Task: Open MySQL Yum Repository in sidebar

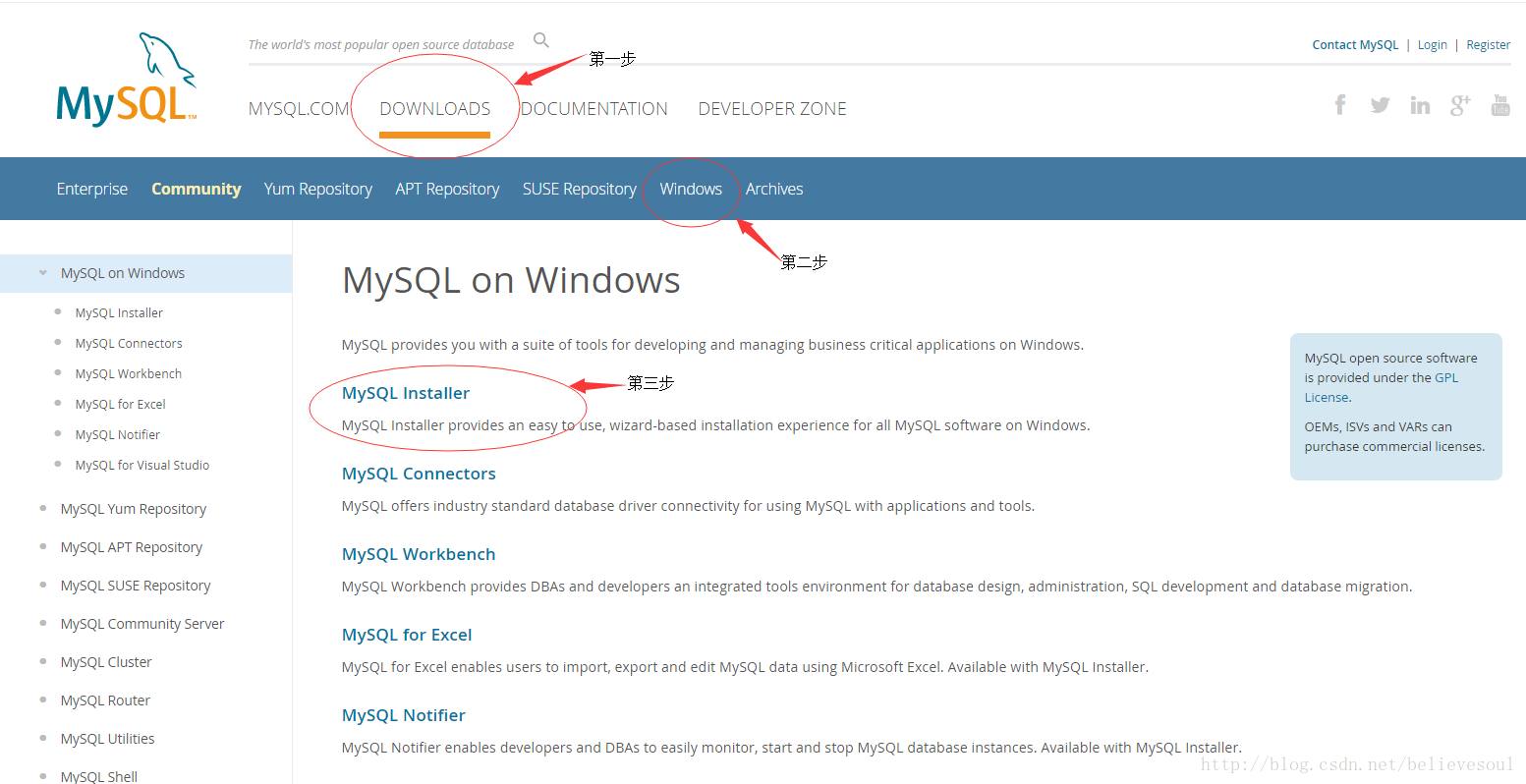Action: point(134,509)
